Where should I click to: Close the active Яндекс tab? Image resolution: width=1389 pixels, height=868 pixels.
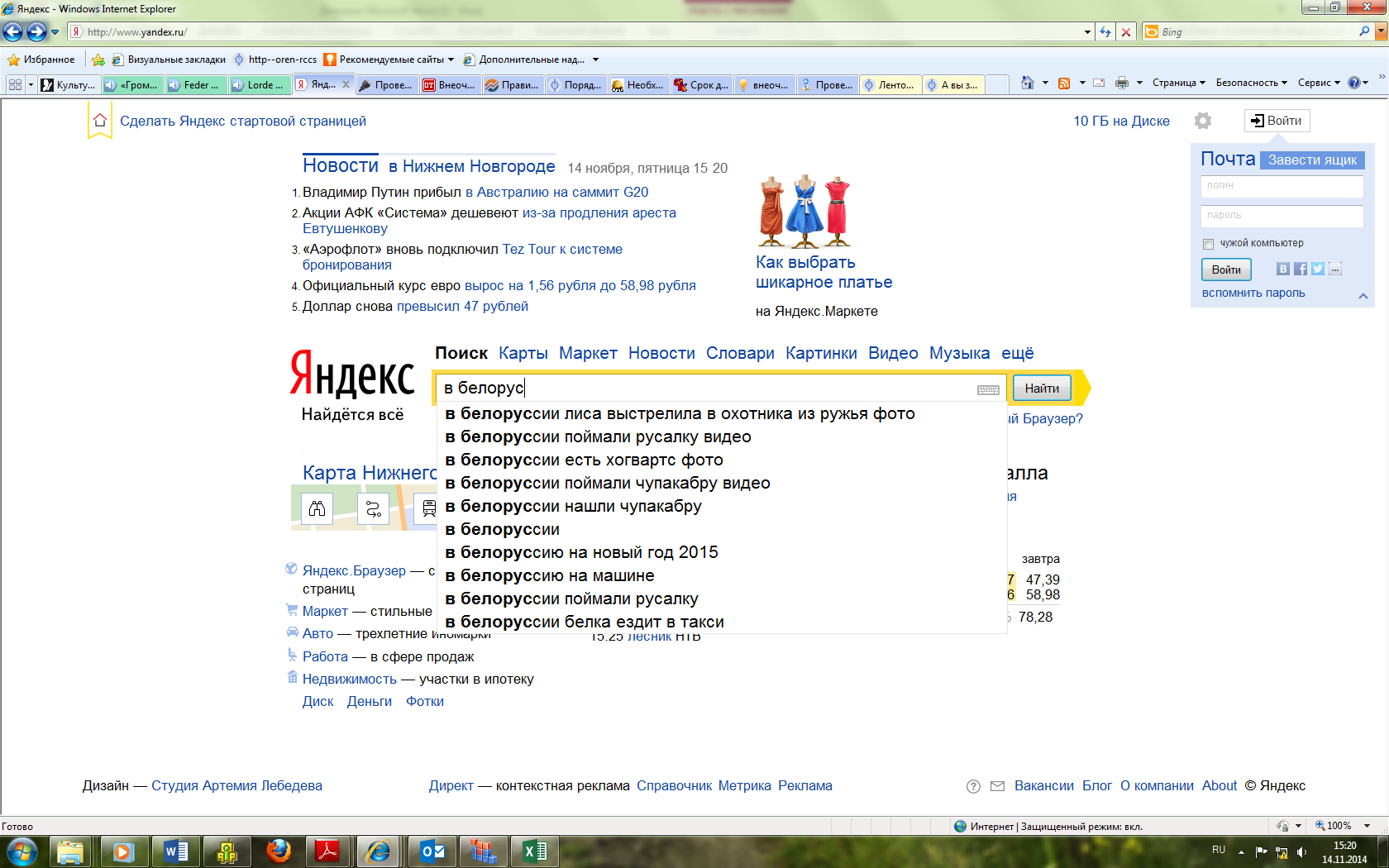(346, 84)
